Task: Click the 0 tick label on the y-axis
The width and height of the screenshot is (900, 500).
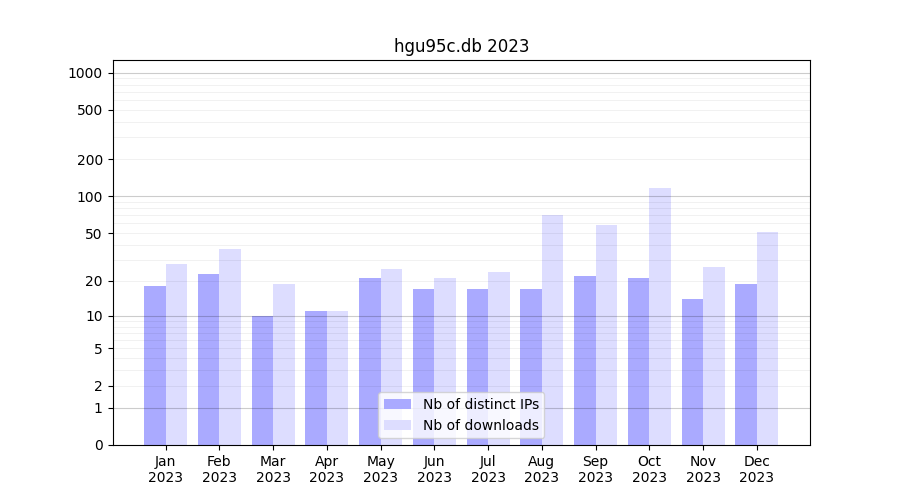Action: tap(98, 445)
